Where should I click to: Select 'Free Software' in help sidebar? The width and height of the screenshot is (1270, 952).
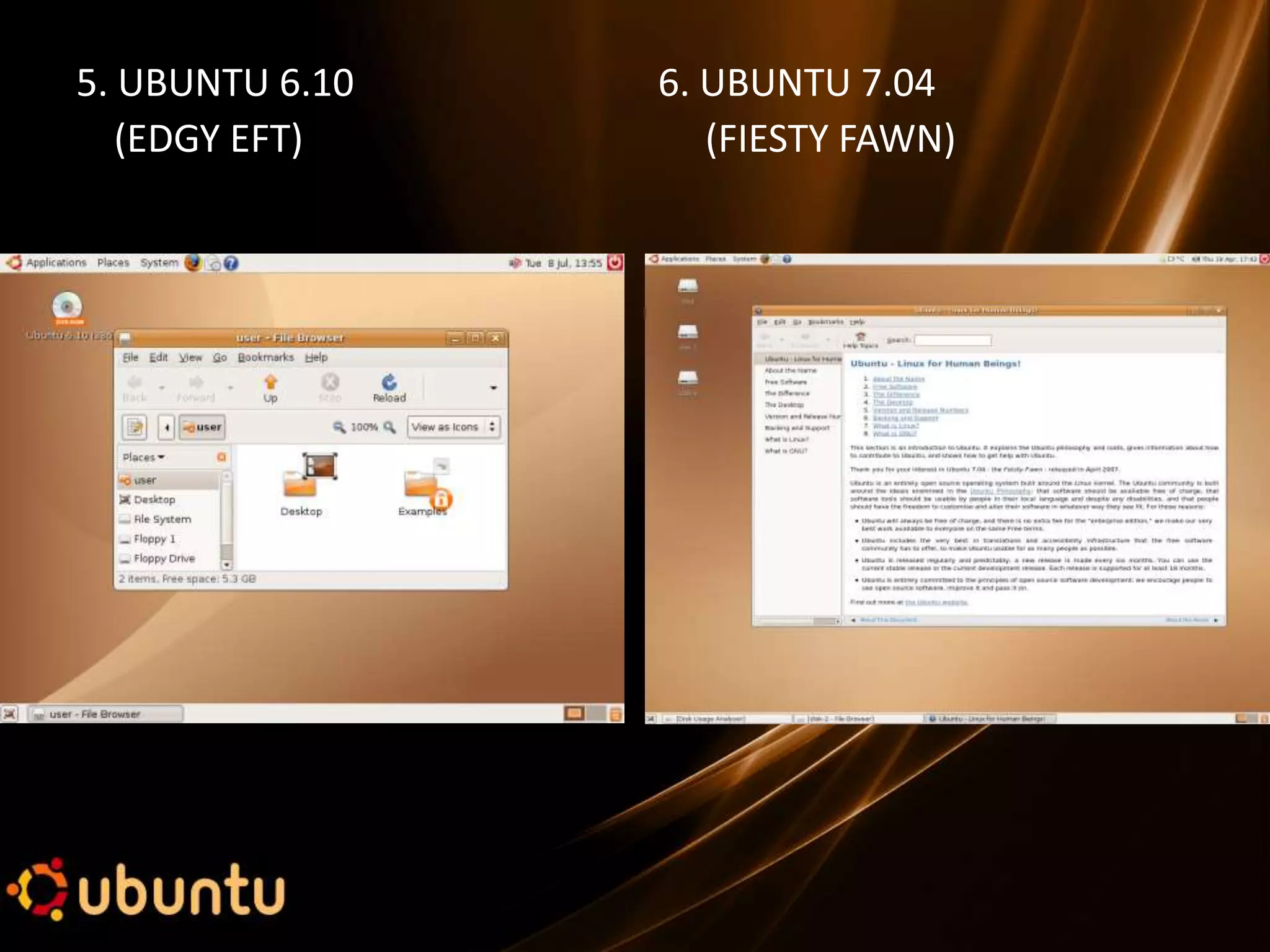click(x=786, y=382)
